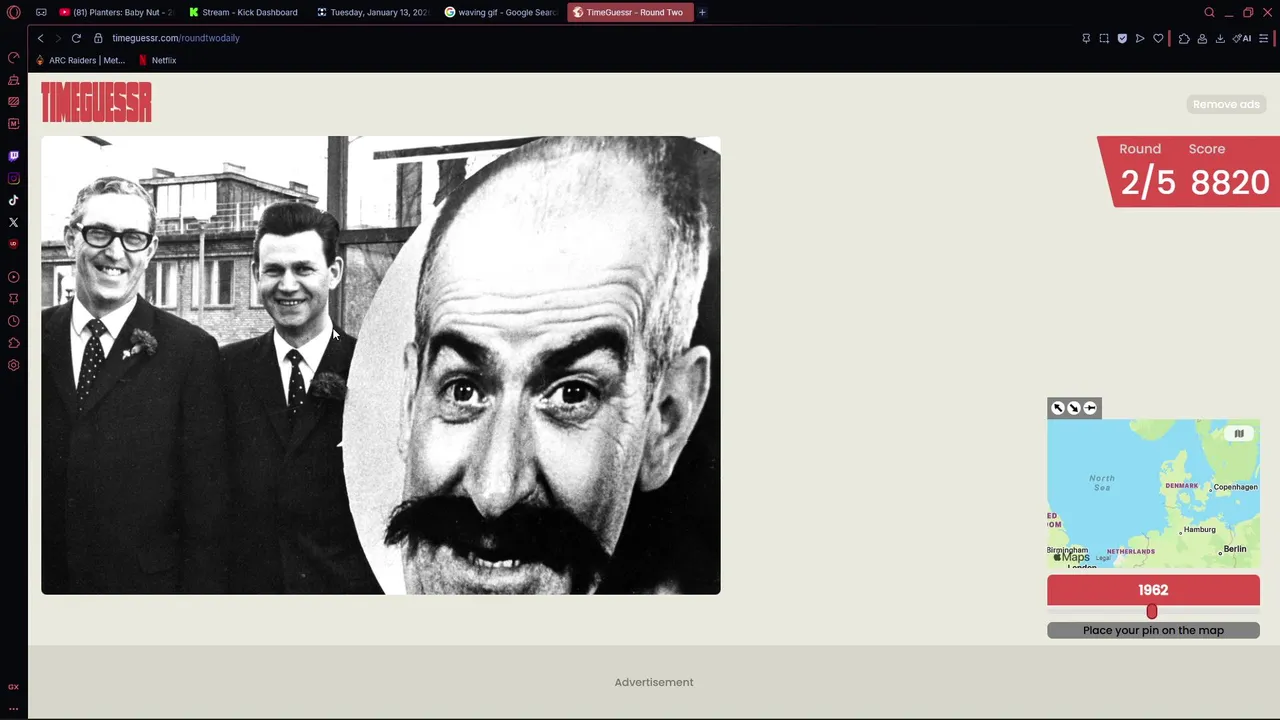
Task: Open GX Control speedometer in sidebar
Action: 13,57
